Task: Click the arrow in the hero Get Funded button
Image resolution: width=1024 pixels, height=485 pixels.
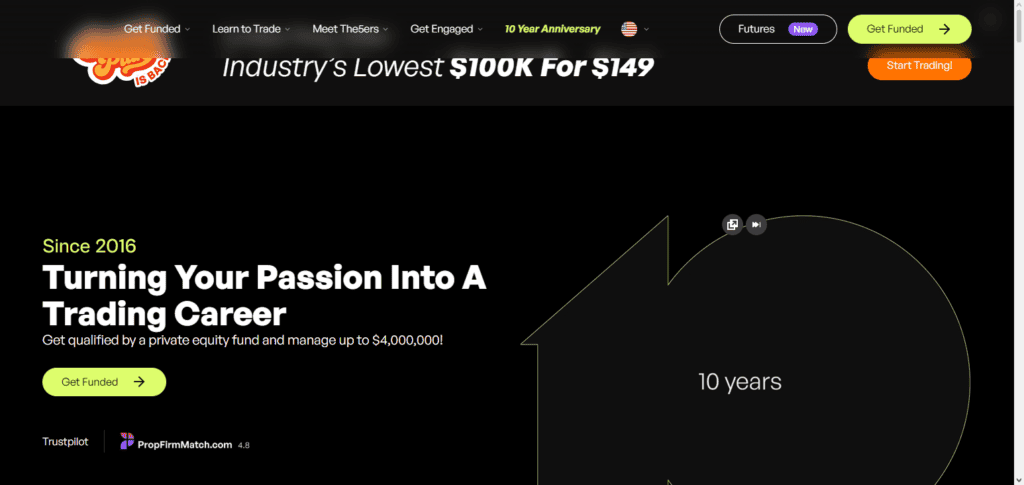Action: 139,382
